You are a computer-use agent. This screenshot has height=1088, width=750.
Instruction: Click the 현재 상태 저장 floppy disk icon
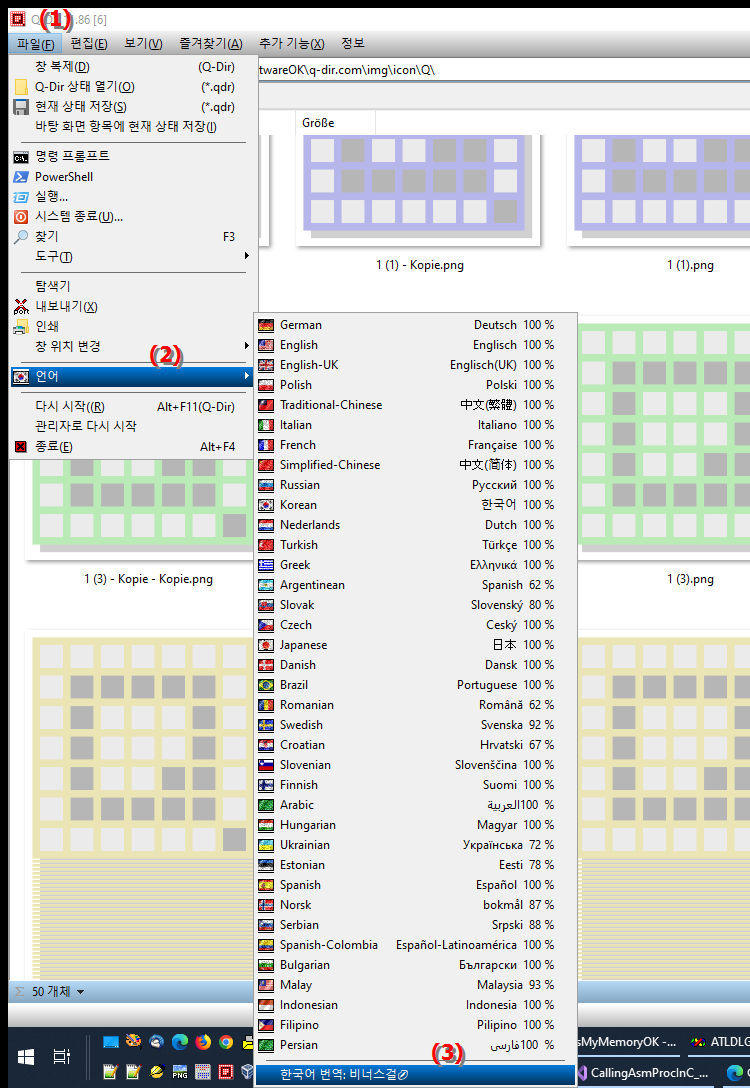tap(22, 107)
